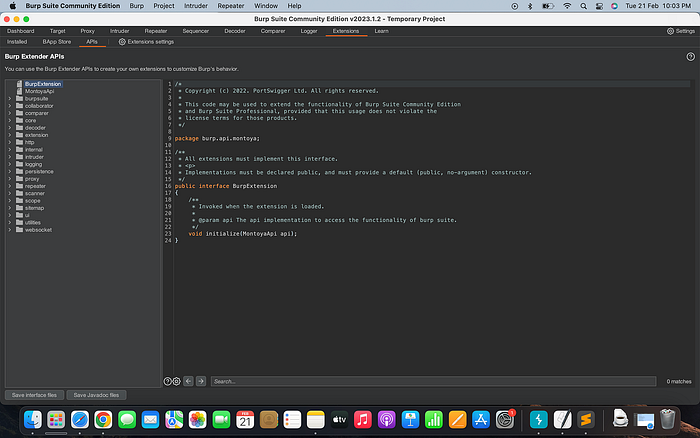Image resolution: width=700 pixels, height=438 pixels.
Task: Expand the intruder folder
Action: point(10,157)
